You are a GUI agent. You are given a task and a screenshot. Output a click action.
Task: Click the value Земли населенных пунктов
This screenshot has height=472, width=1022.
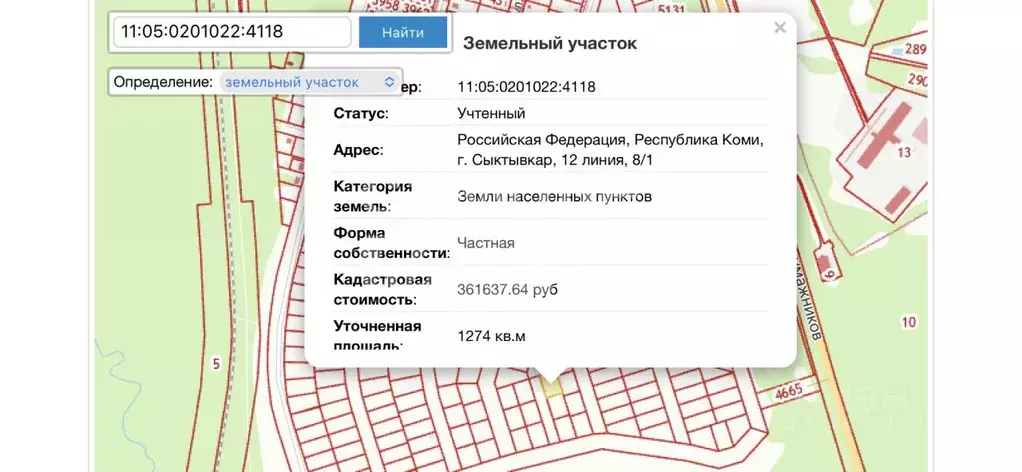coord(554,196)
